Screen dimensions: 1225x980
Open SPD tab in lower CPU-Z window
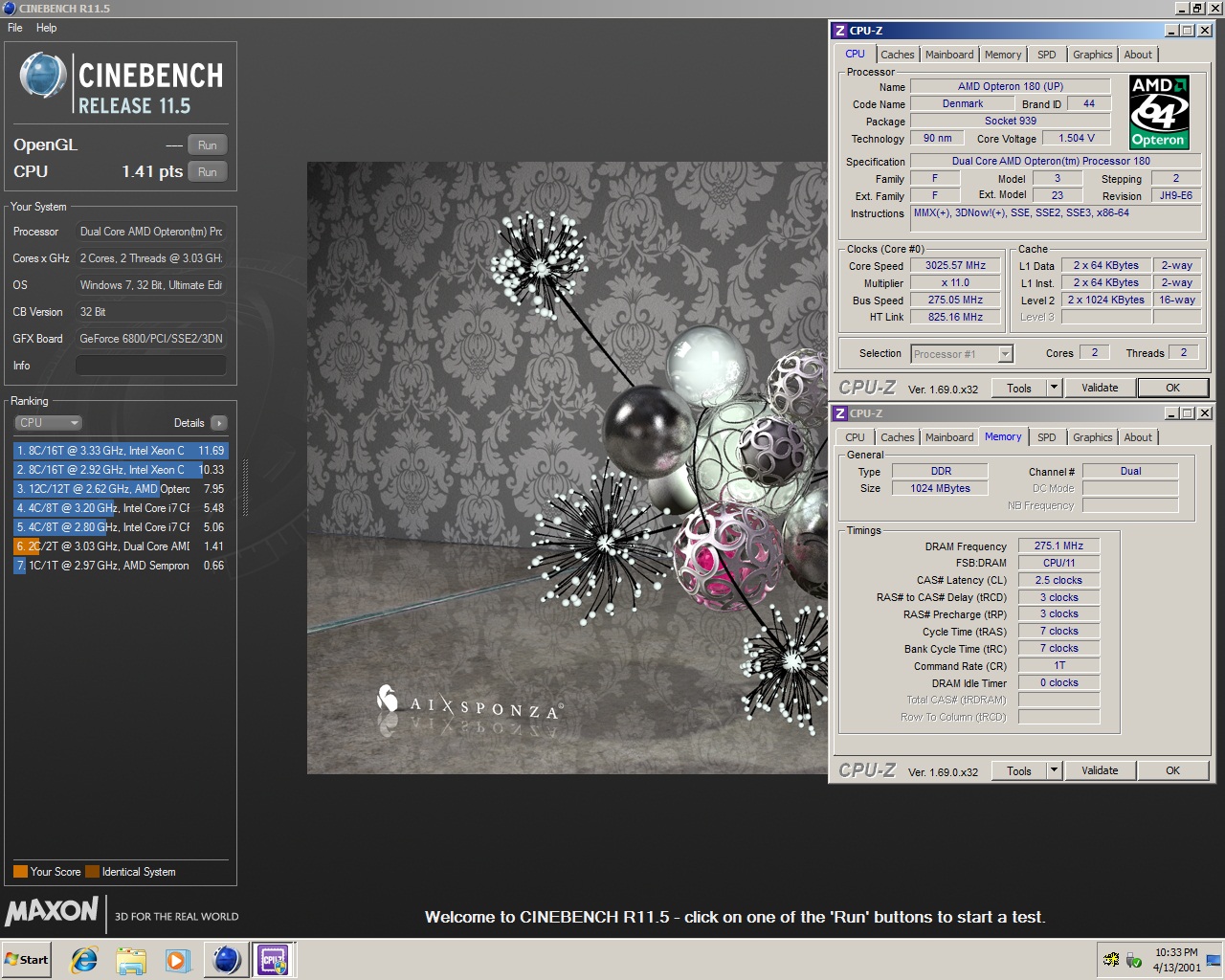pyautogui.click(x=1047, y=437)
